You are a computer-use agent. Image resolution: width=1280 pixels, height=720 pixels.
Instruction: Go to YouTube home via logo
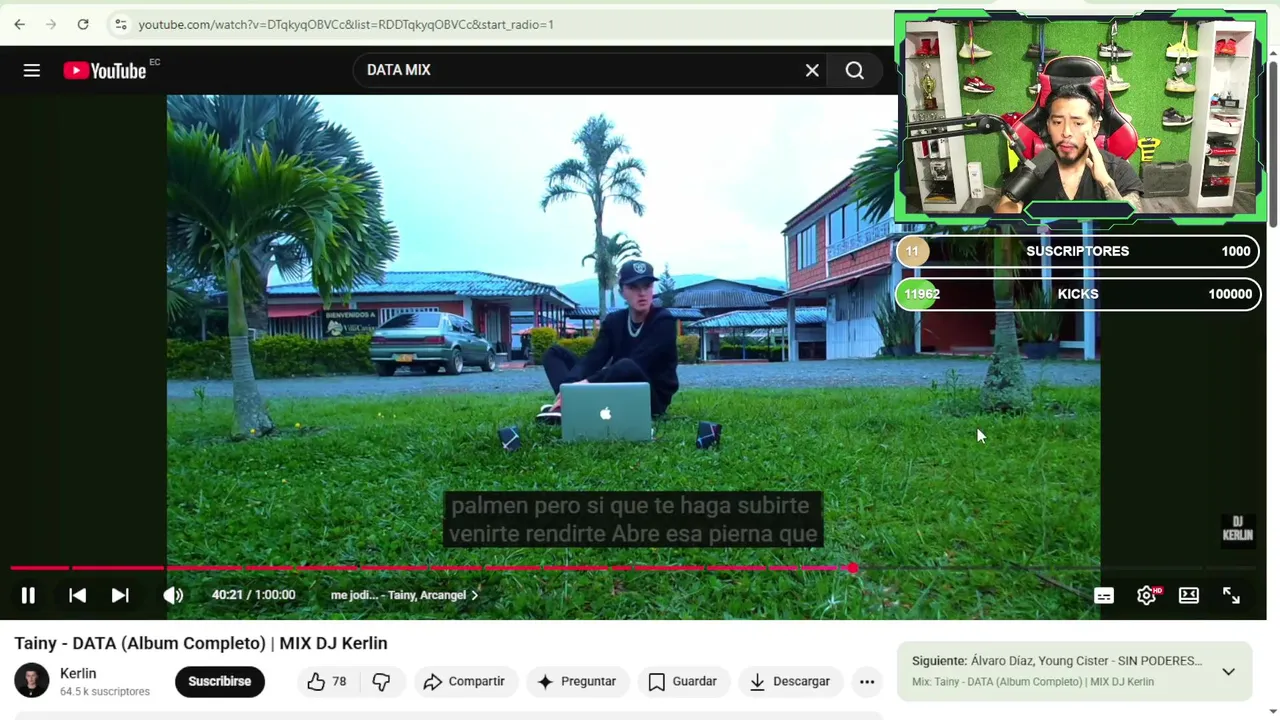(105, 70)
